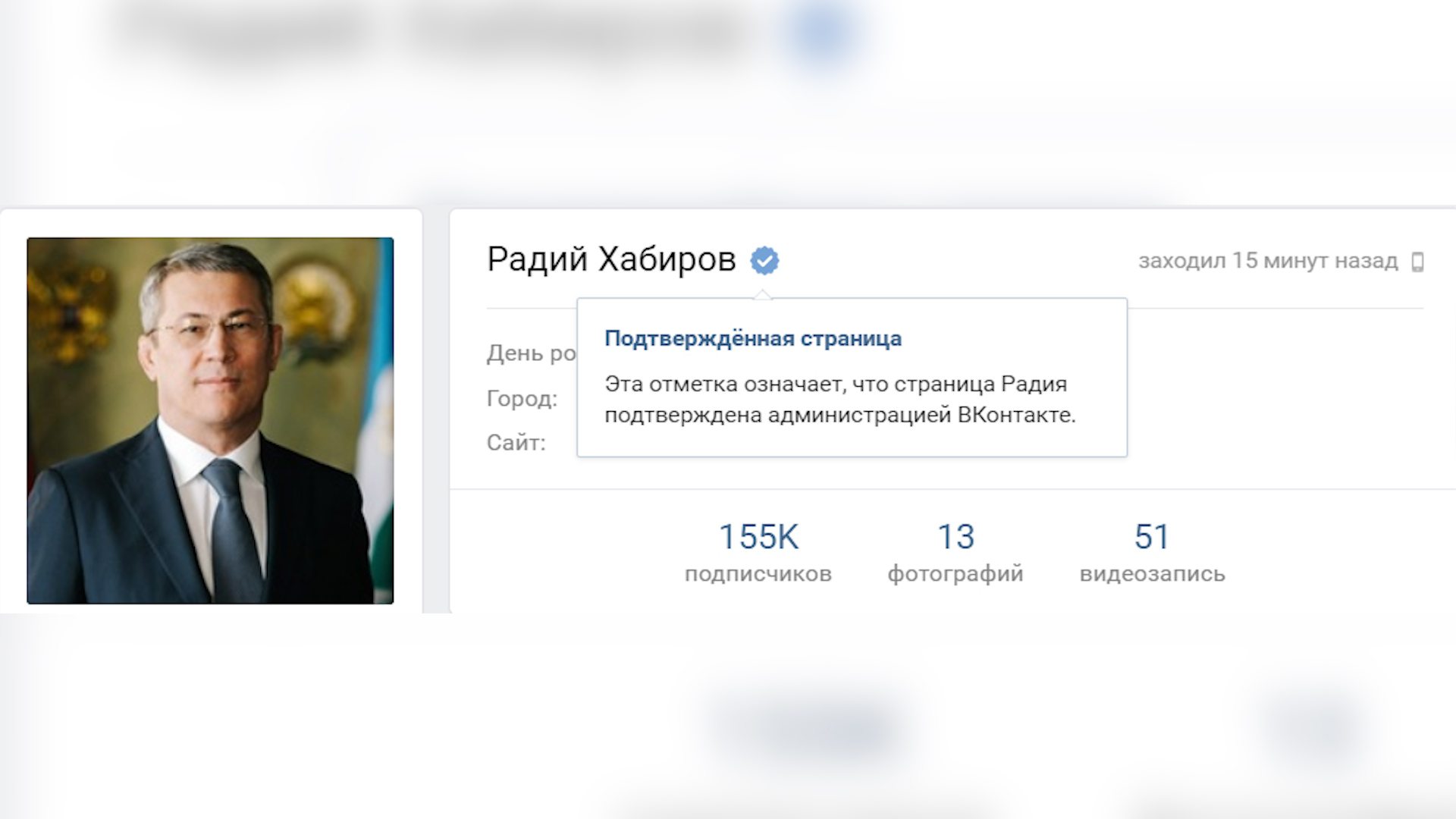The height and width of the screenshot is (819, 1456).
Task: Click the Сайт field label
Action: point(516,443)
